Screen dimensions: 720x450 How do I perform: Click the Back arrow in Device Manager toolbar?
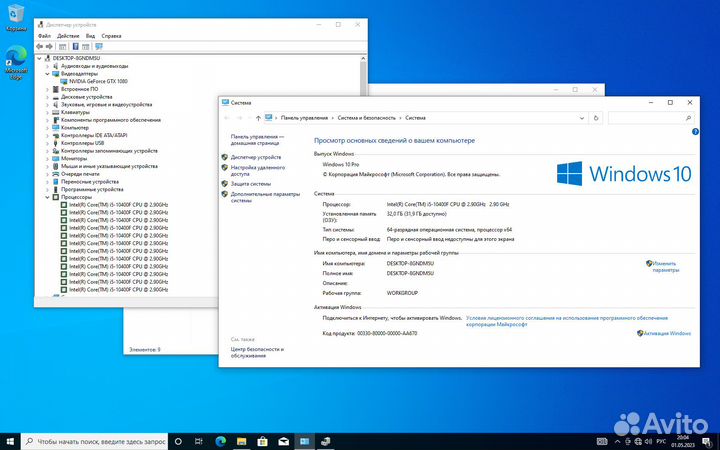click(39, 46)
